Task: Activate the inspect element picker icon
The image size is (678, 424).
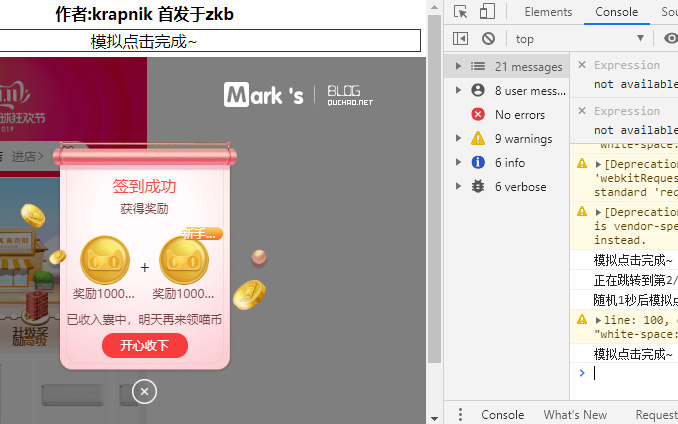Action: (460, 12)
